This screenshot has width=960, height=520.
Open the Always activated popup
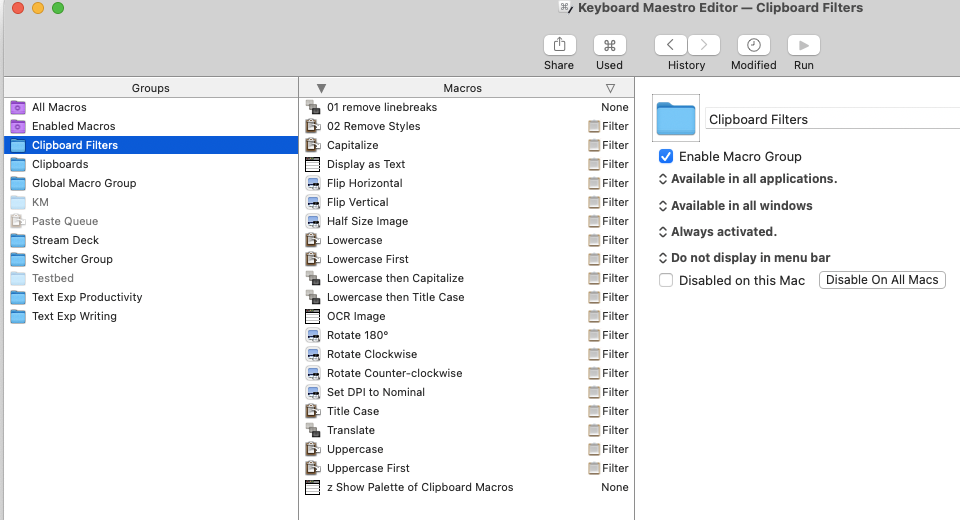point(718,232)
